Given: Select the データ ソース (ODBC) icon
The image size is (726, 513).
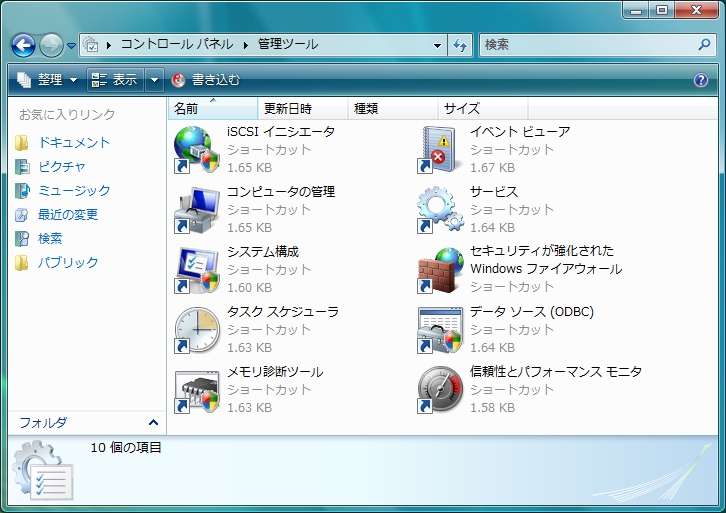Looking at the screenshot, I should (x=440, y=330).
